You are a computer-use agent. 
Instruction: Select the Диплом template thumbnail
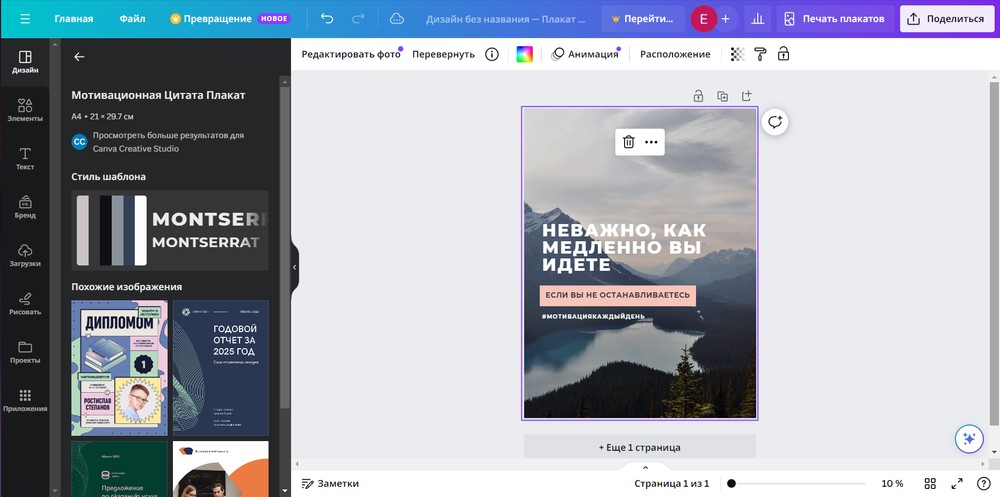(x=119, y=368)
